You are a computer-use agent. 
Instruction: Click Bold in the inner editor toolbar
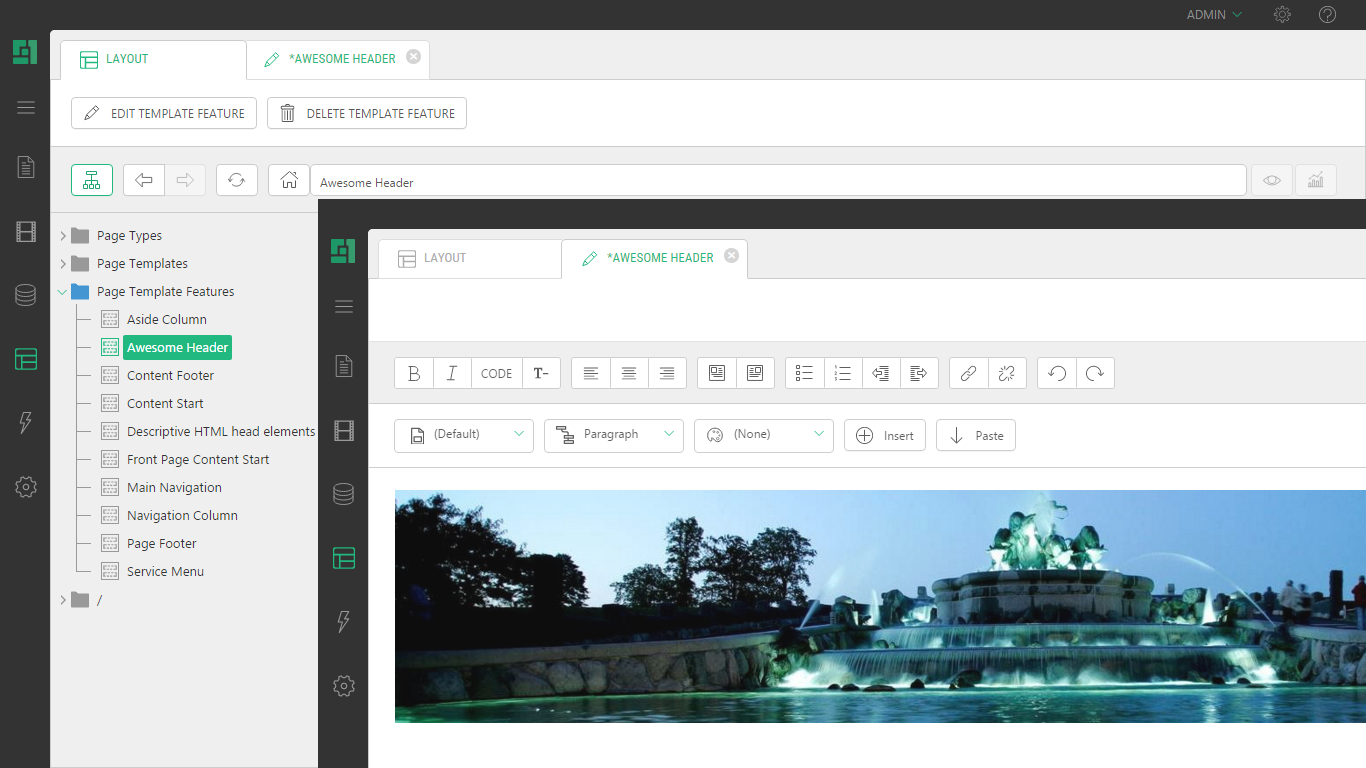tap(414, 373)
